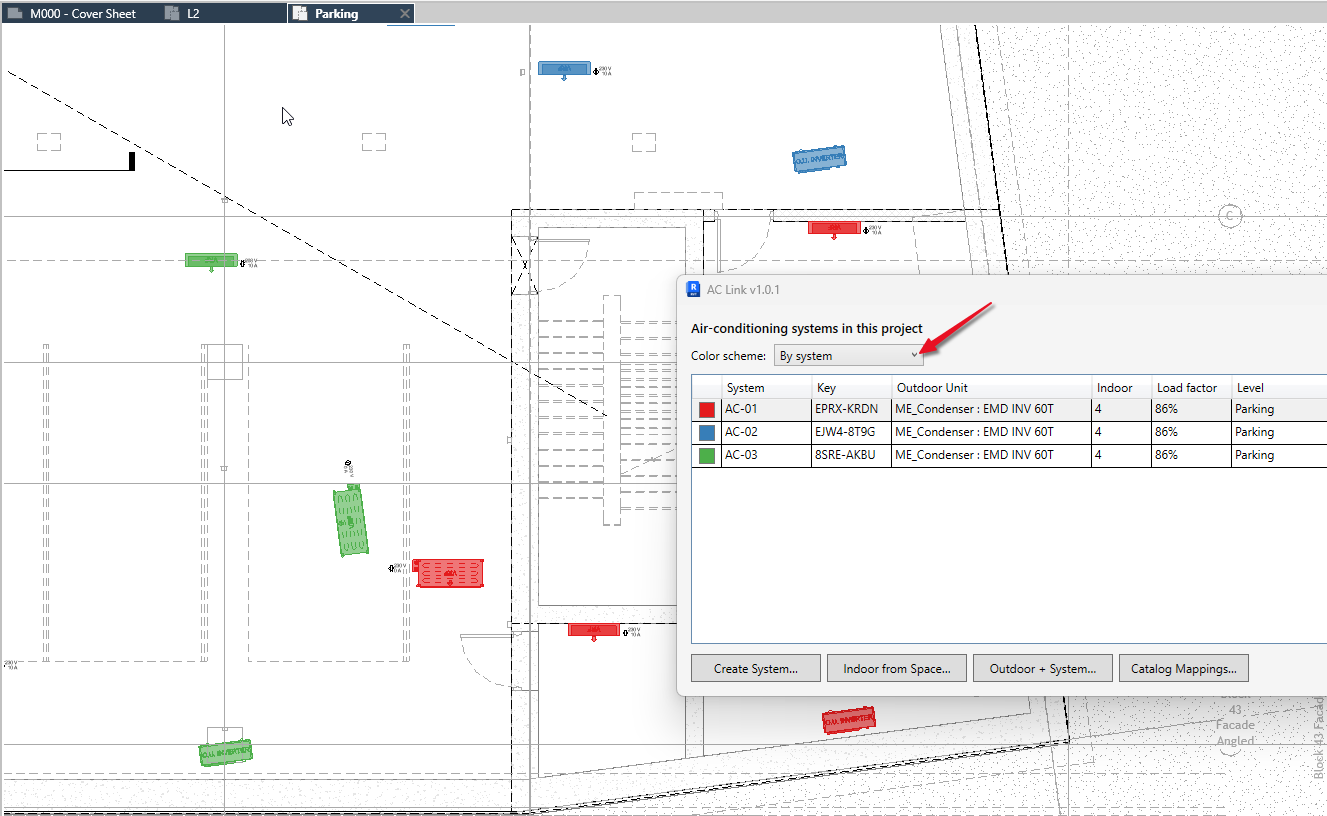
Task: Select the Parking view tab
Action: pos(336,14)
